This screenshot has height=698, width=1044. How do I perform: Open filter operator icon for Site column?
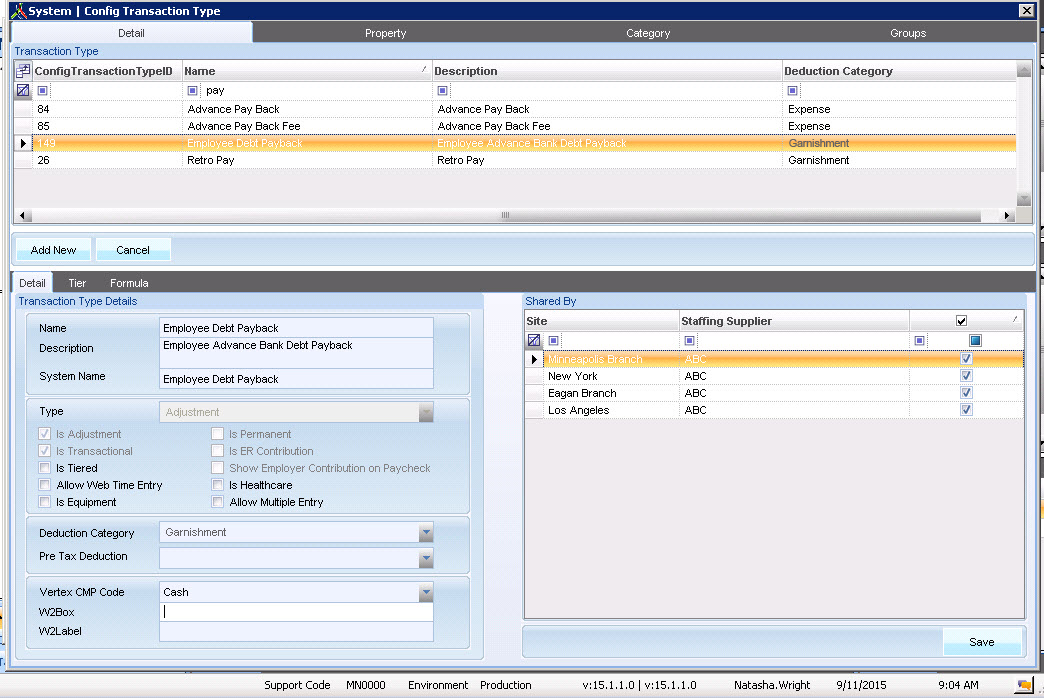tap(553, 340)
